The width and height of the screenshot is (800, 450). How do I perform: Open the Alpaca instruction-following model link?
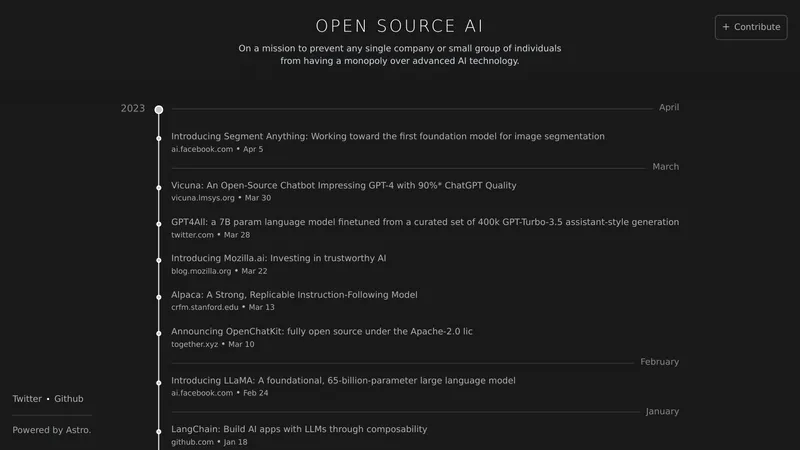[x=294, y=295]
